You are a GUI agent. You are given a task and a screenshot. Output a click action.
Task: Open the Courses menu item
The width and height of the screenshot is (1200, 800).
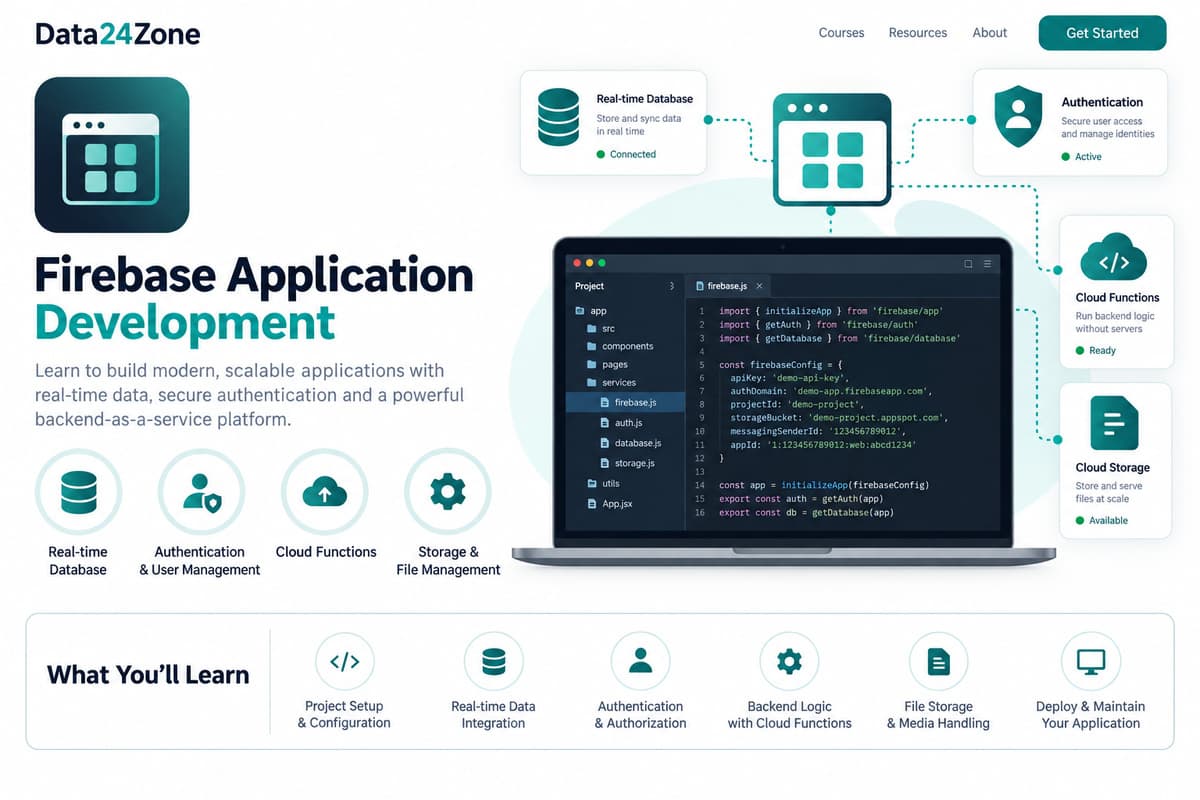tap(841, 33)
